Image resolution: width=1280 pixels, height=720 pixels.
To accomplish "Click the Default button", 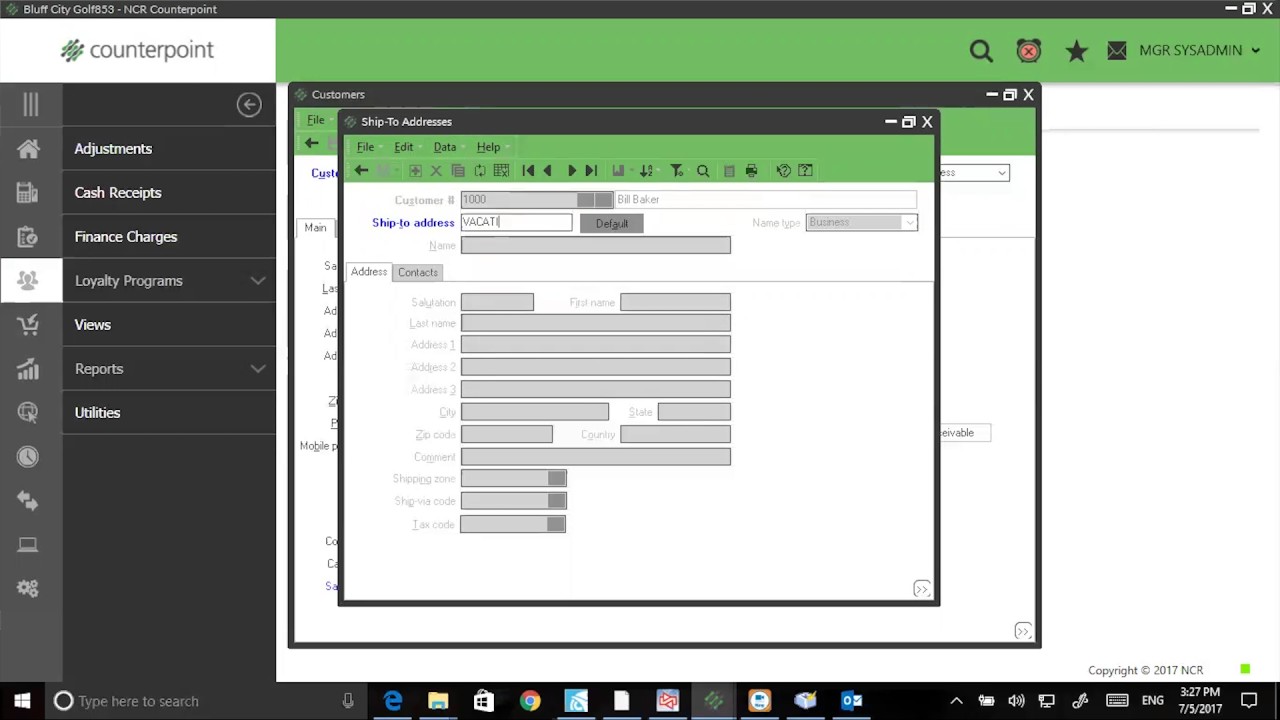I will (612, 223).
